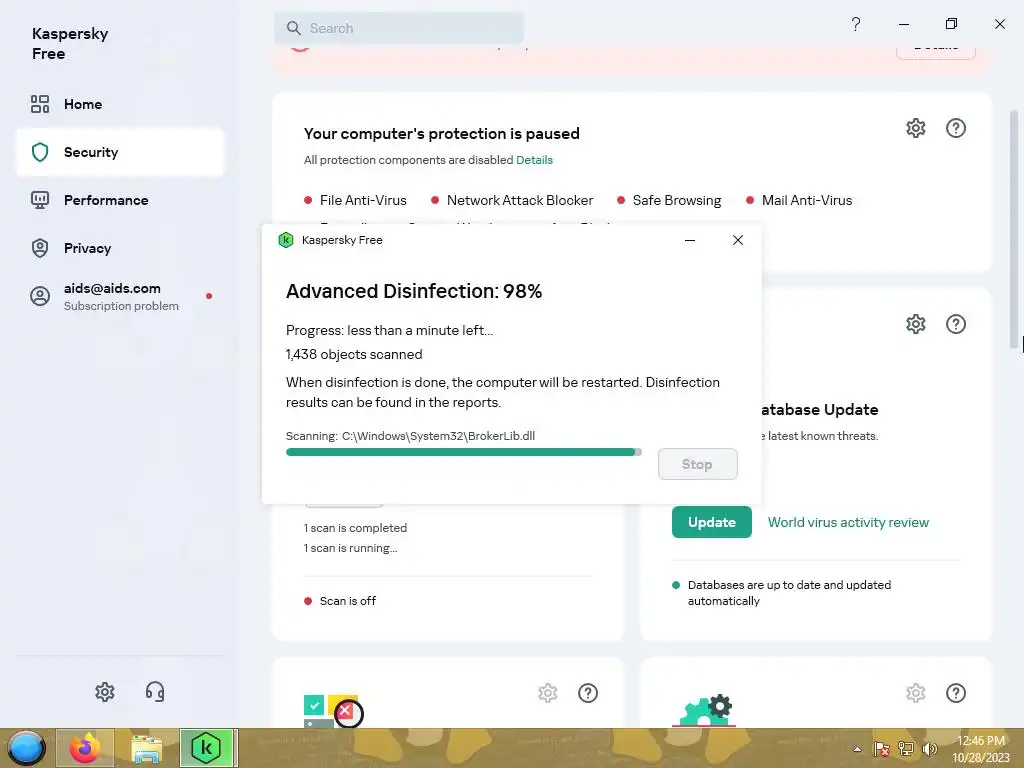
Task: Open help icon in bottom-left card
Action: click(x=588, y=693)
